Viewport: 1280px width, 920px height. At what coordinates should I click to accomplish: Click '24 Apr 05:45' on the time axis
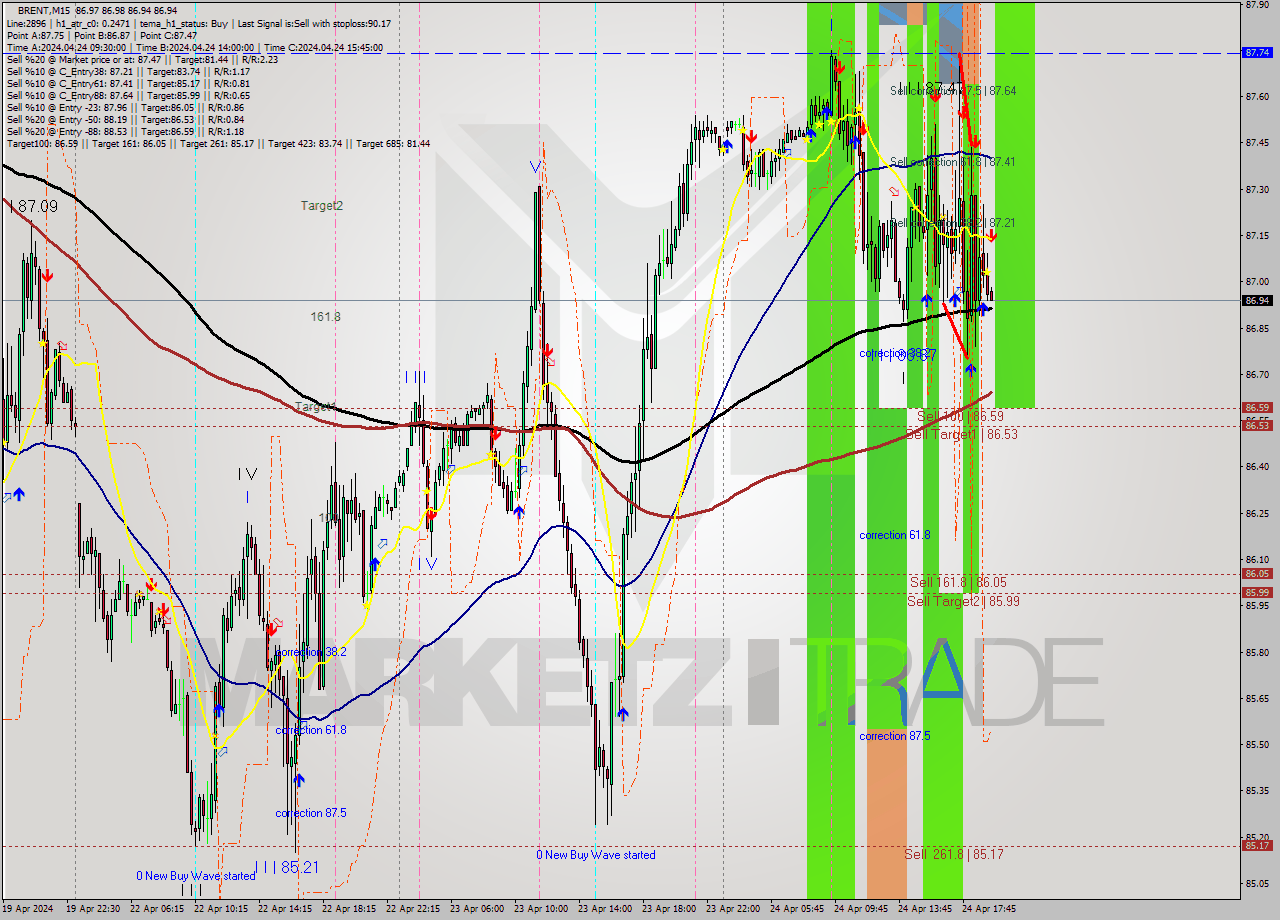[798, 909]
